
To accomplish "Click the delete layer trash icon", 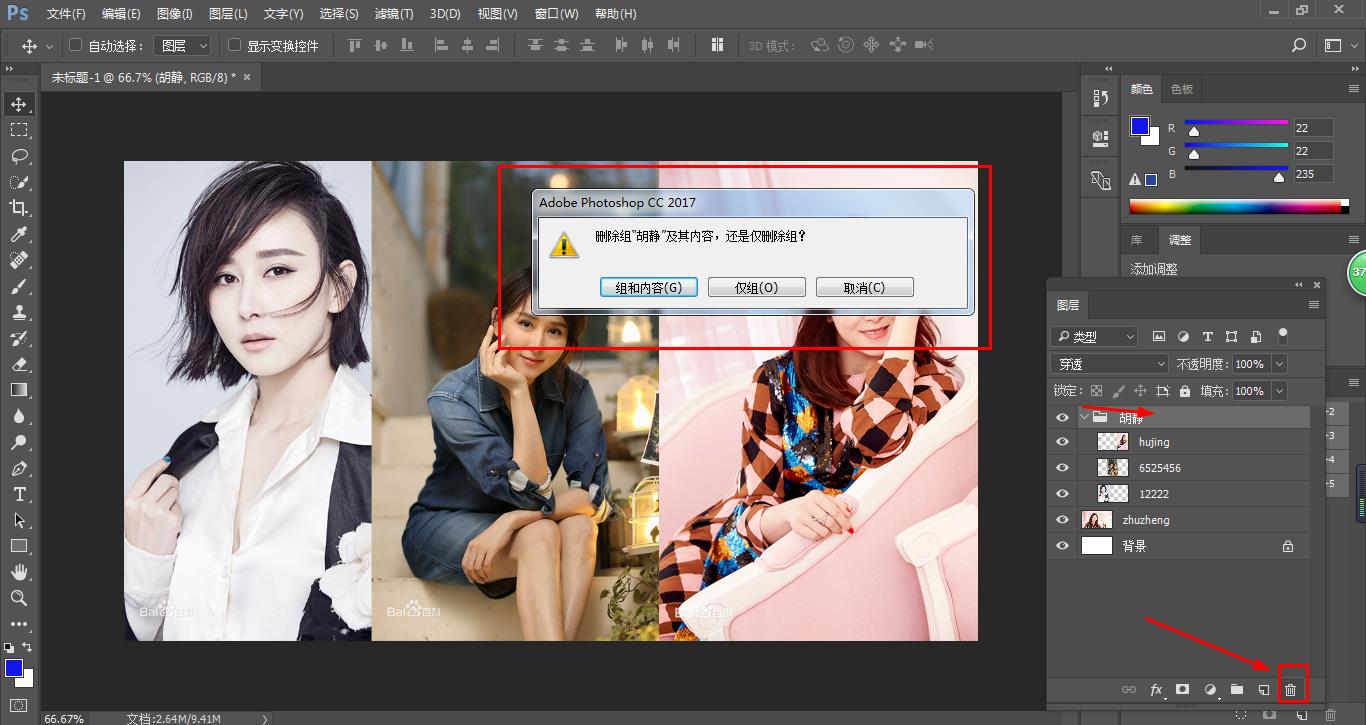I will pyautogui.click(x=1290, y=689).
